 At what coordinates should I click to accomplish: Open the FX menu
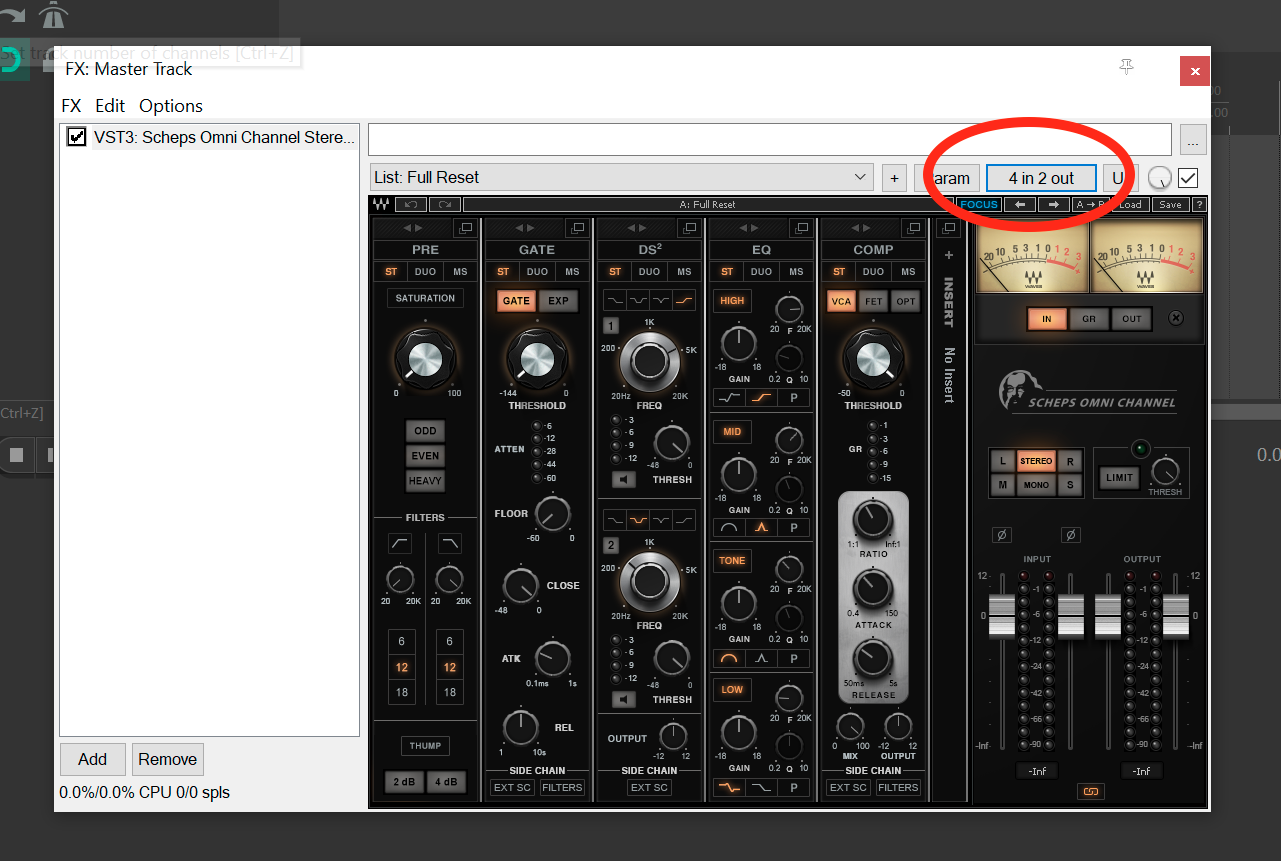(71, 106)
